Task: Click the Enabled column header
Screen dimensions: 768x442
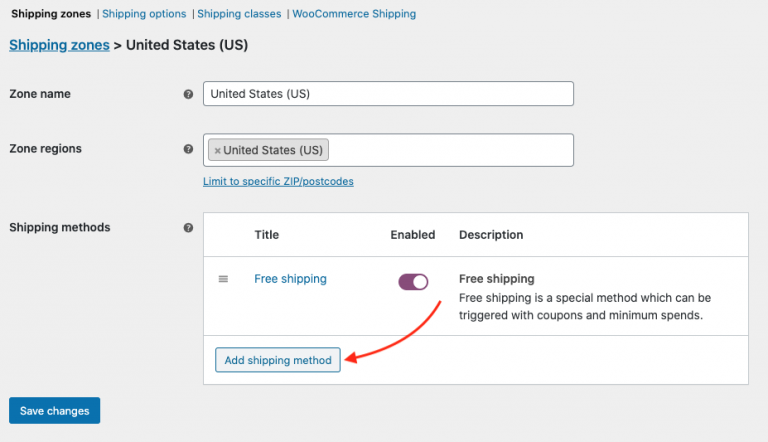Action: point(413,235)
